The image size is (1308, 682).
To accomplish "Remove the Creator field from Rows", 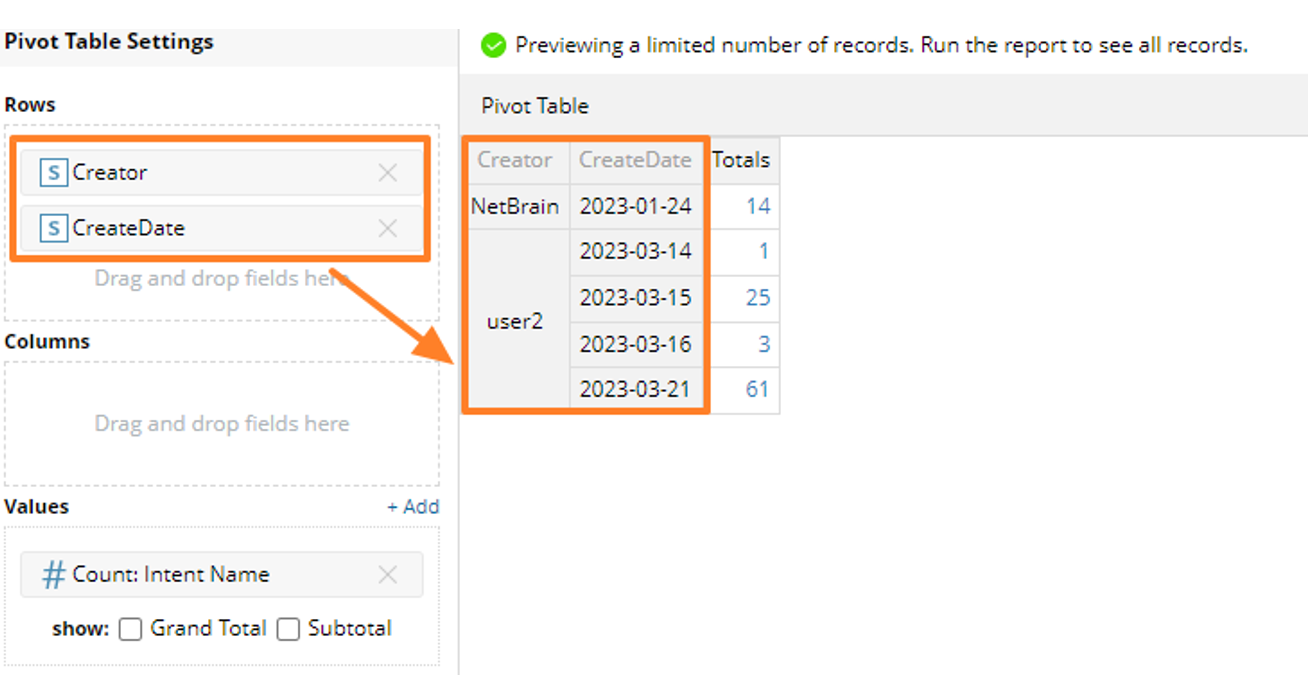I will point(388,172).
